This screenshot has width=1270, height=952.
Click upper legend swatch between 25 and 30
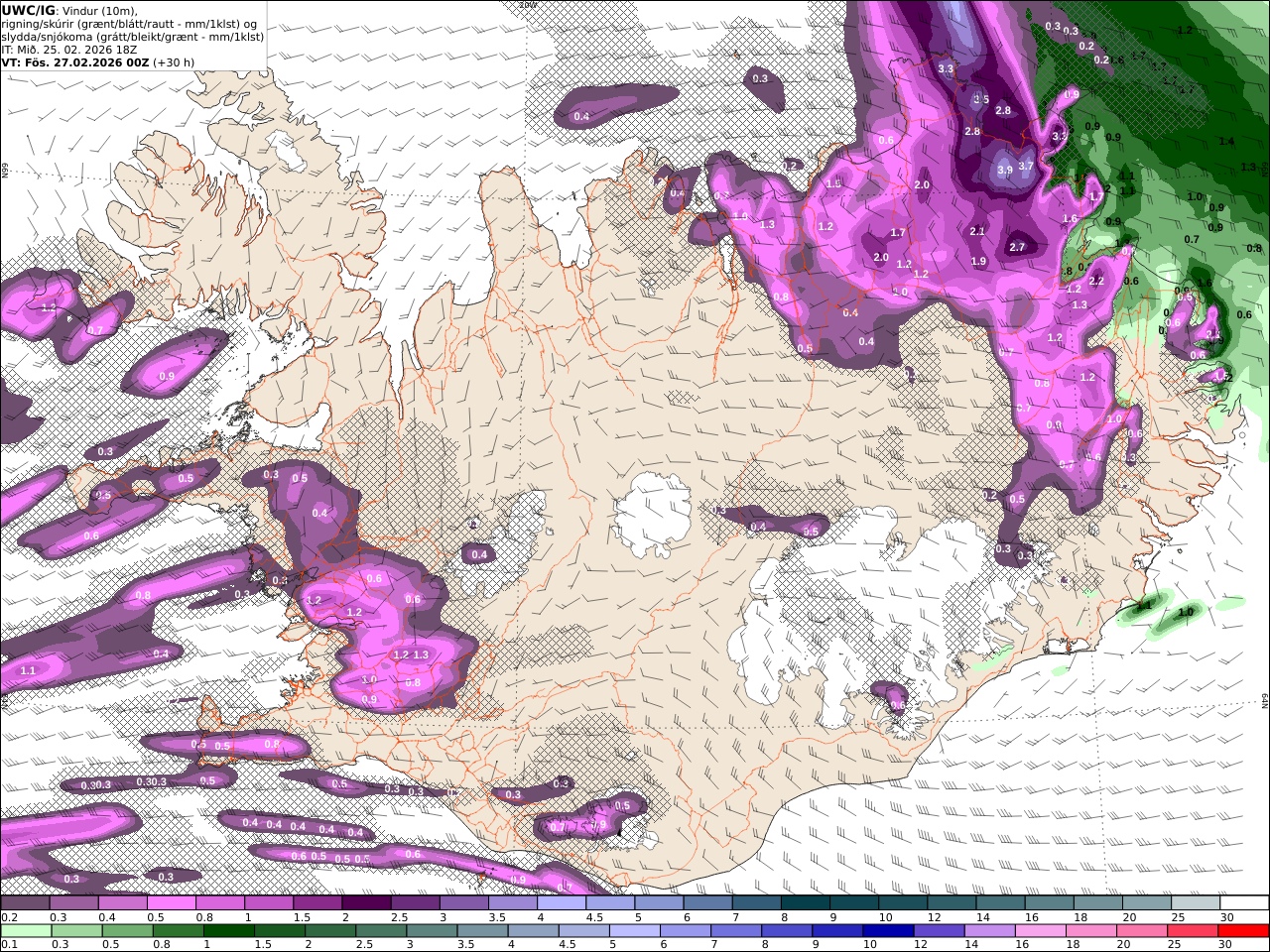[1197, 903]
